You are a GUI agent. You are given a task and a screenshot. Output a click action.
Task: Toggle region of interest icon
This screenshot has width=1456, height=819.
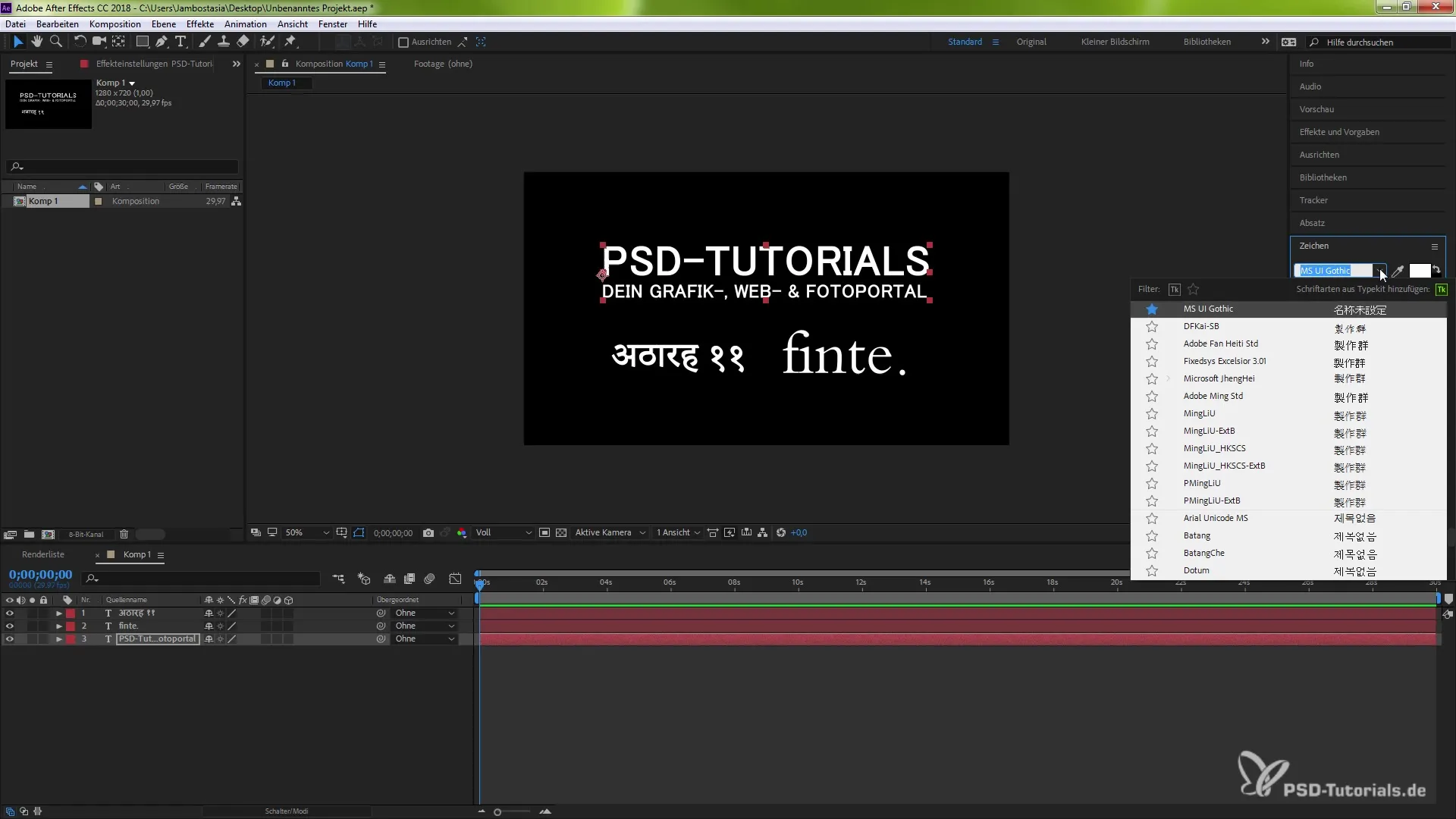544,533
